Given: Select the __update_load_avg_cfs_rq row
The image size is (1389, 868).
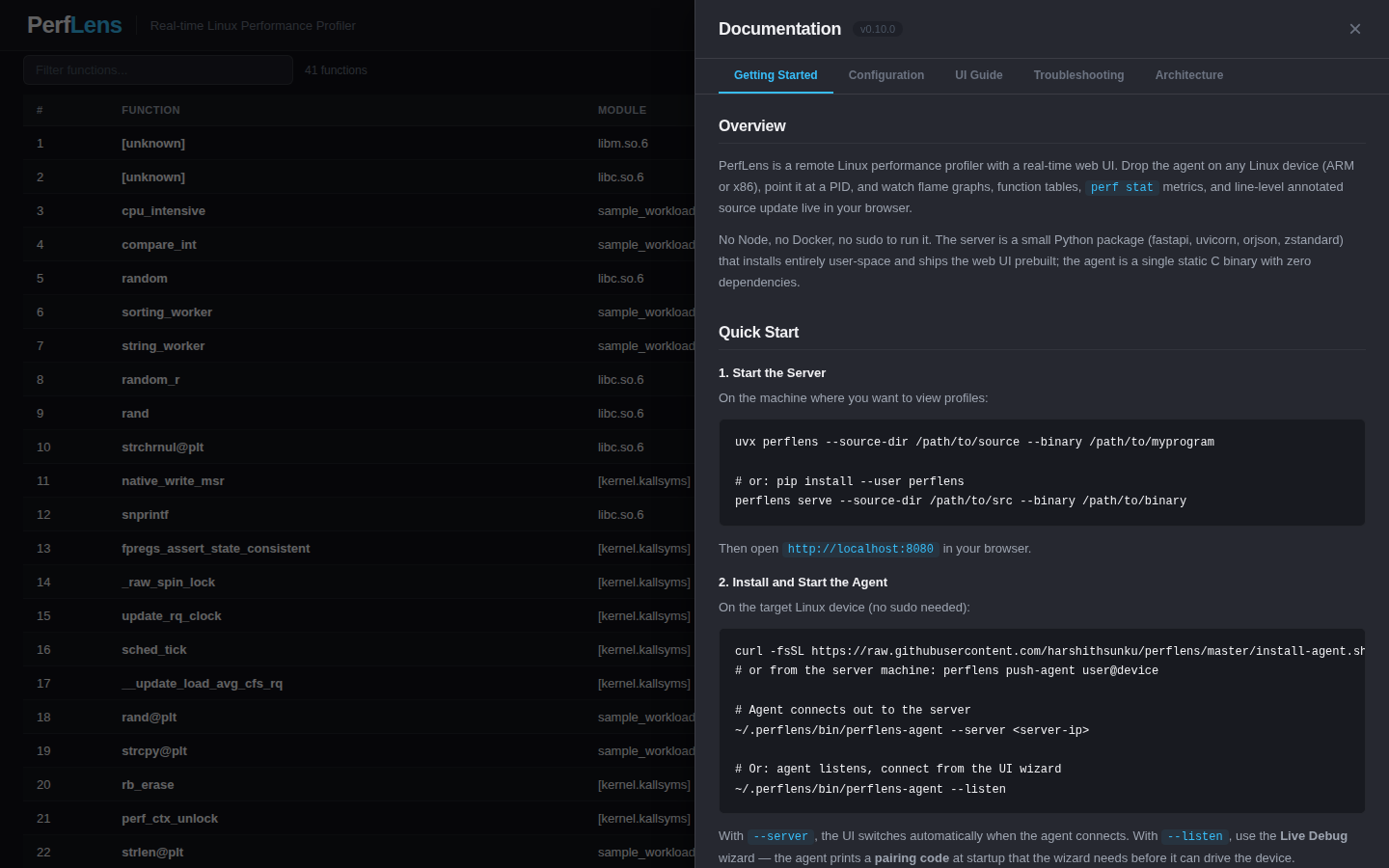Looking at the screenshot, I should click(x=359, y=684).
